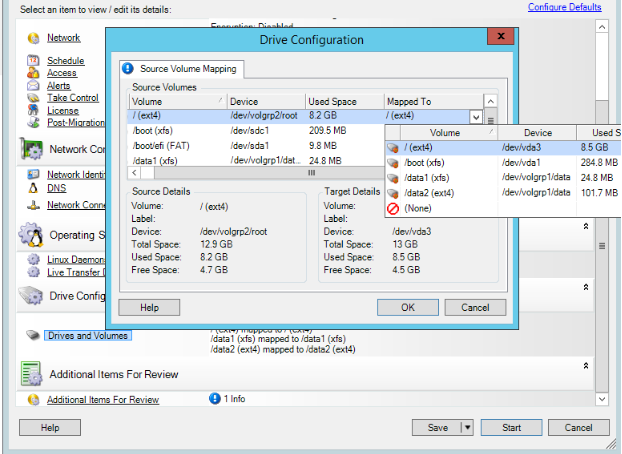Click the Take Control icon
Viewport: 622px width, 454px height.
33,98
